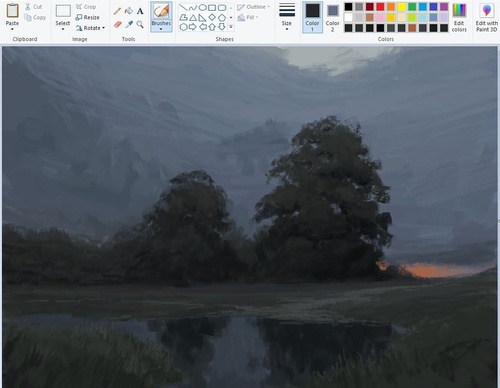Choose the Hexagon shape

tap(183, 27)
